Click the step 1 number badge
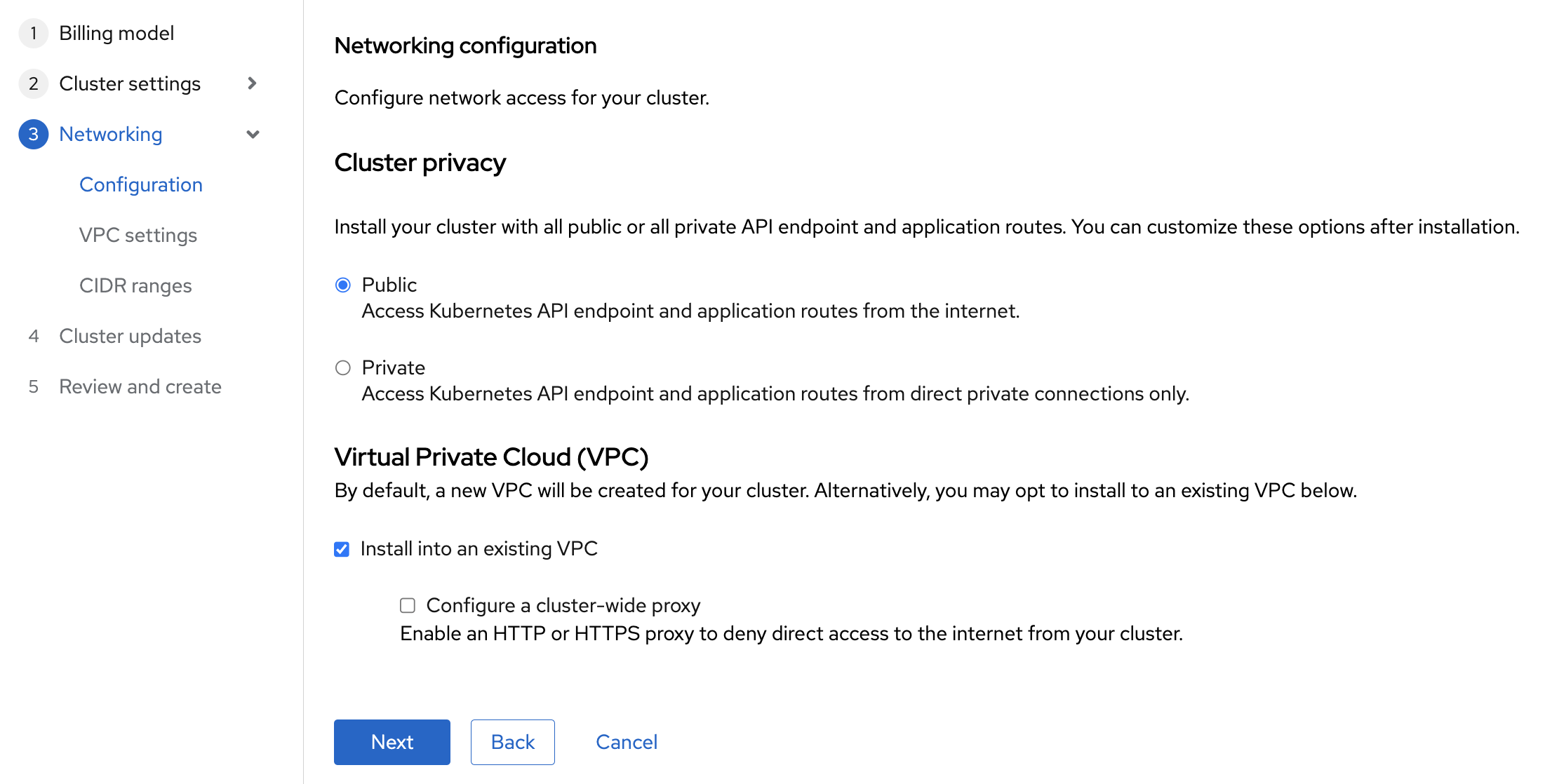The height and width of the screenshot is (784, 1545). (33, 33)
